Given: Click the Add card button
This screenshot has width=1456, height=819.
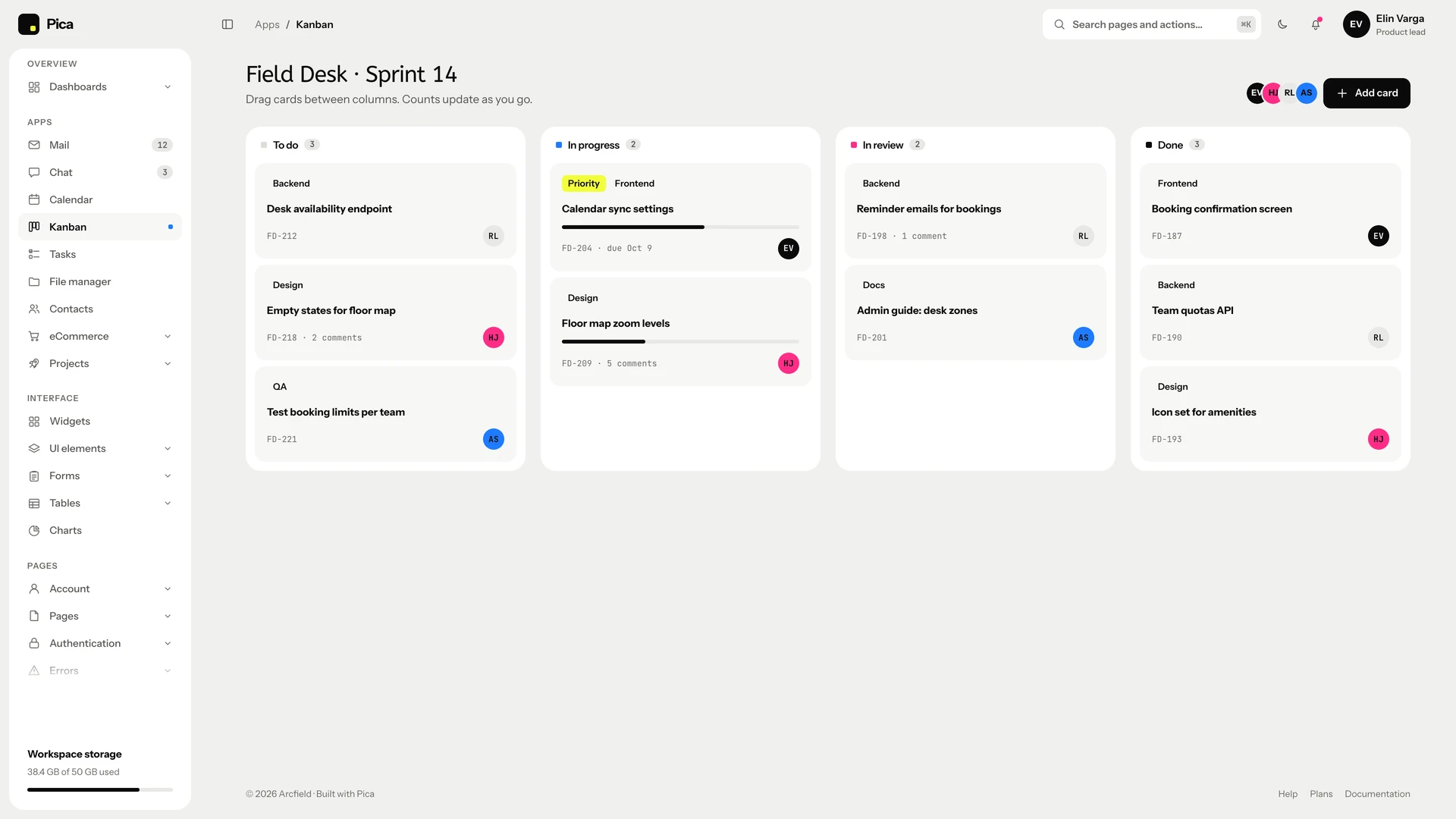Looking at the screenshot, I should [1367, 93].
